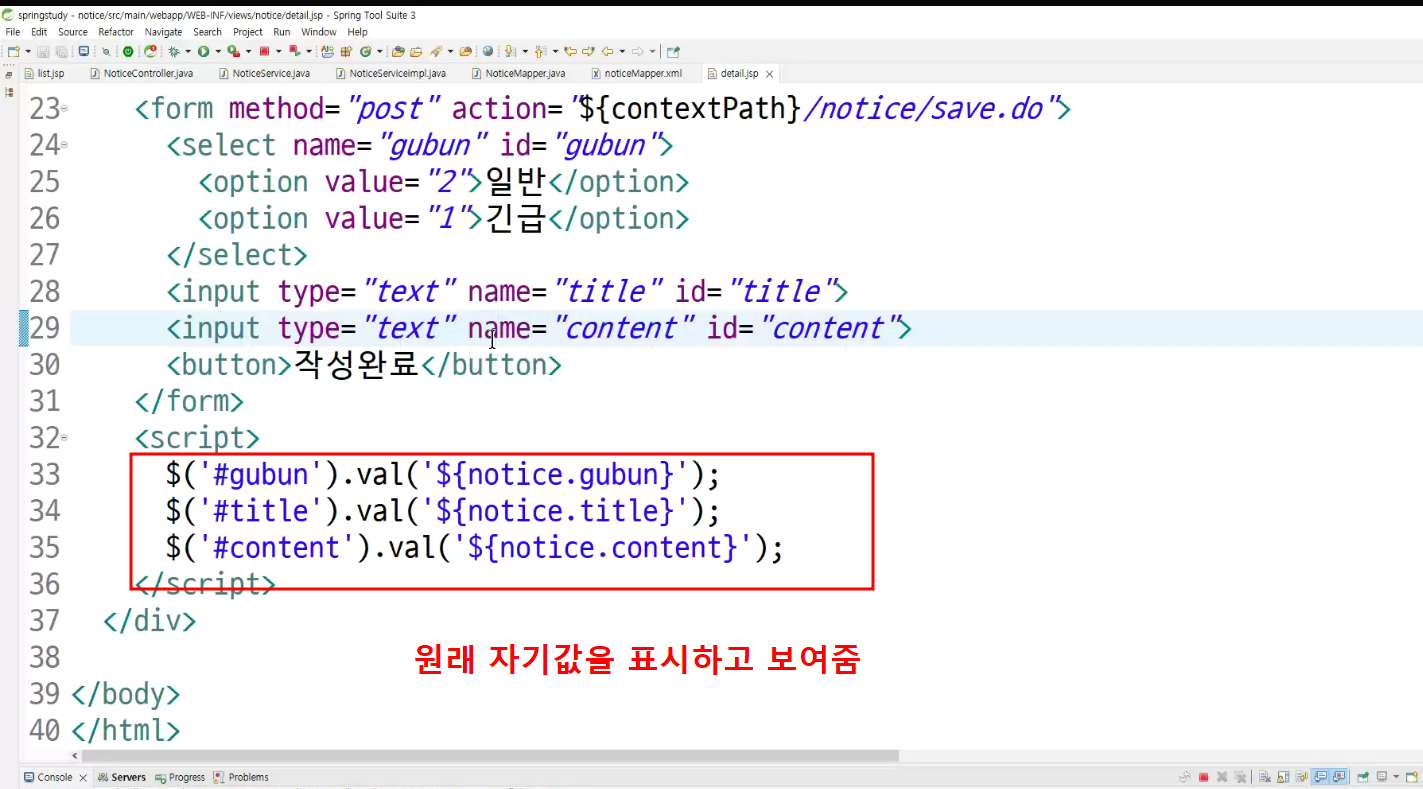1423x789 pixels.
Task: Click the Clear Console icon
Action: [1265, 777]
